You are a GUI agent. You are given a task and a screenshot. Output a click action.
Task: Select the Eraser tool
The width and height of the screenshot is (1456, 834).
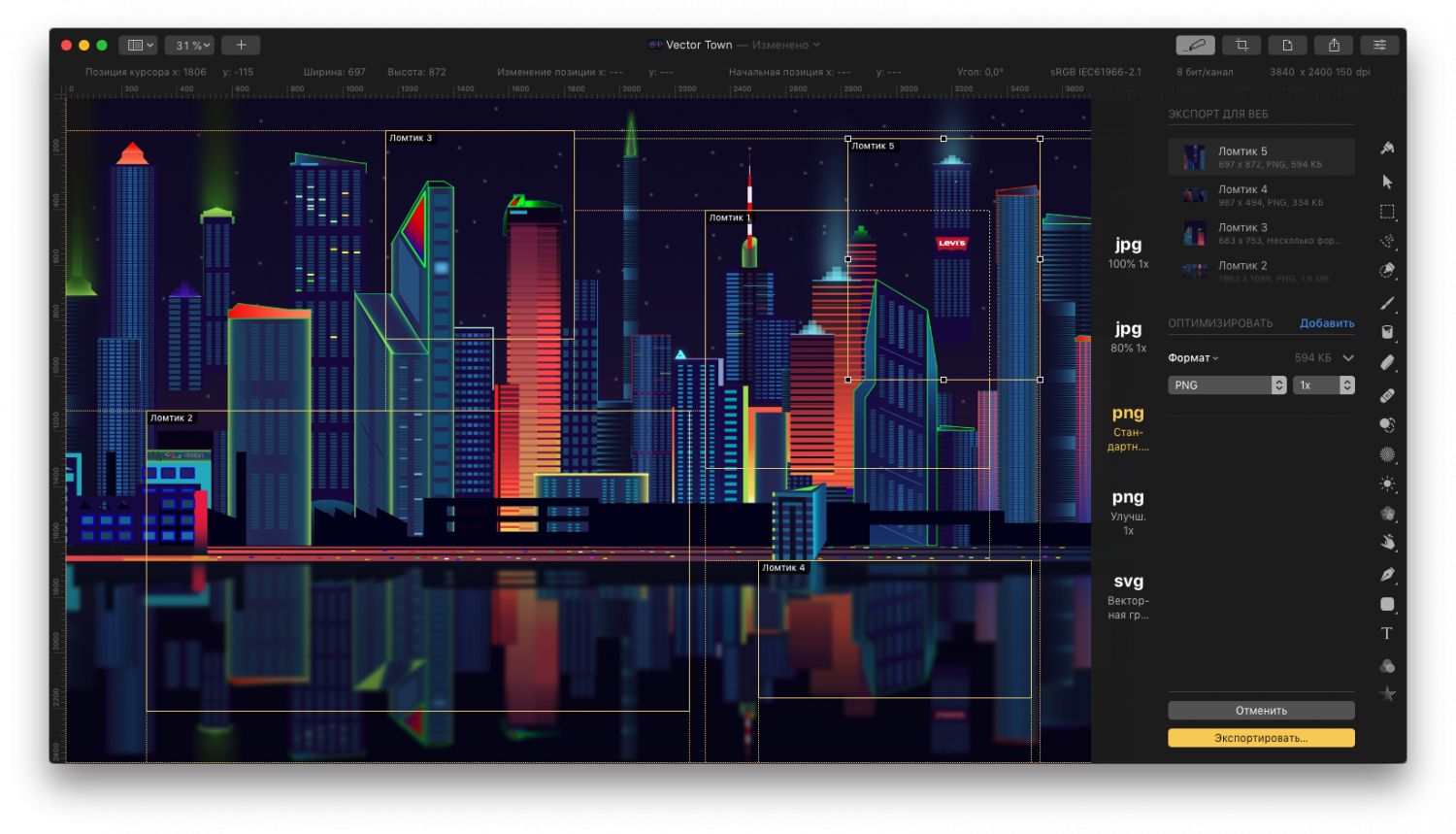[1387, 362]
